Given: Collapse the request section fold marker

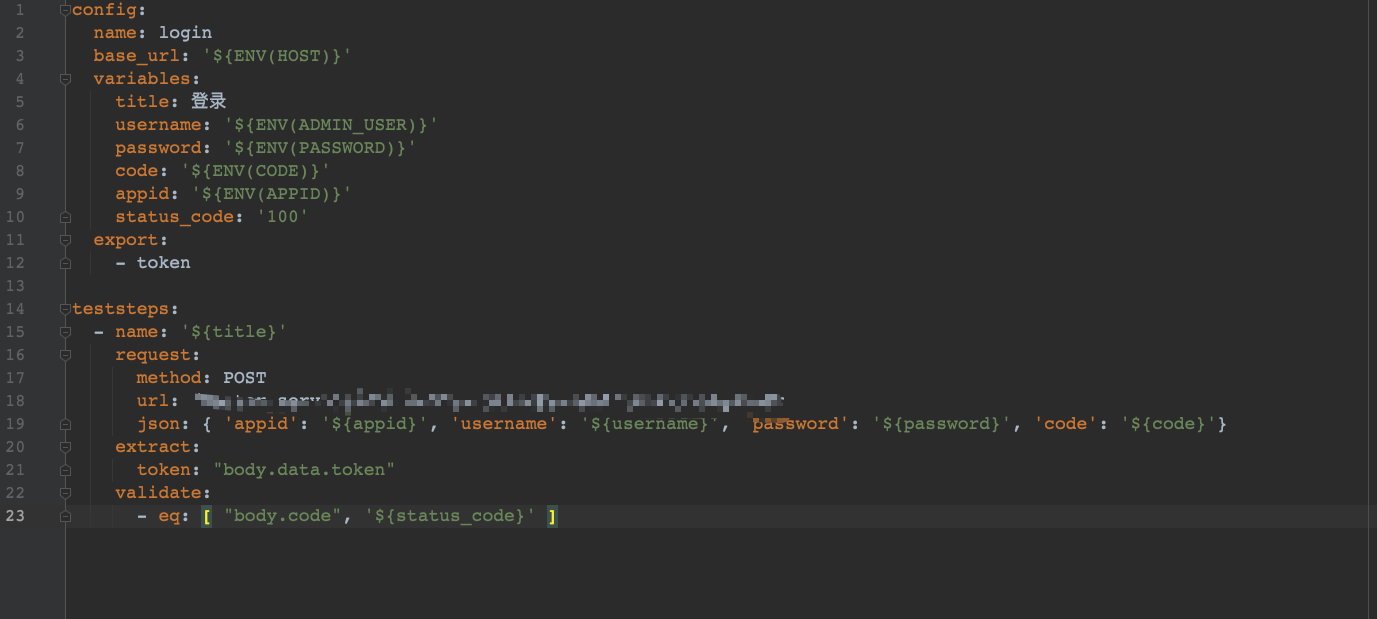Looking at the screenshot, I should point(65,355).
